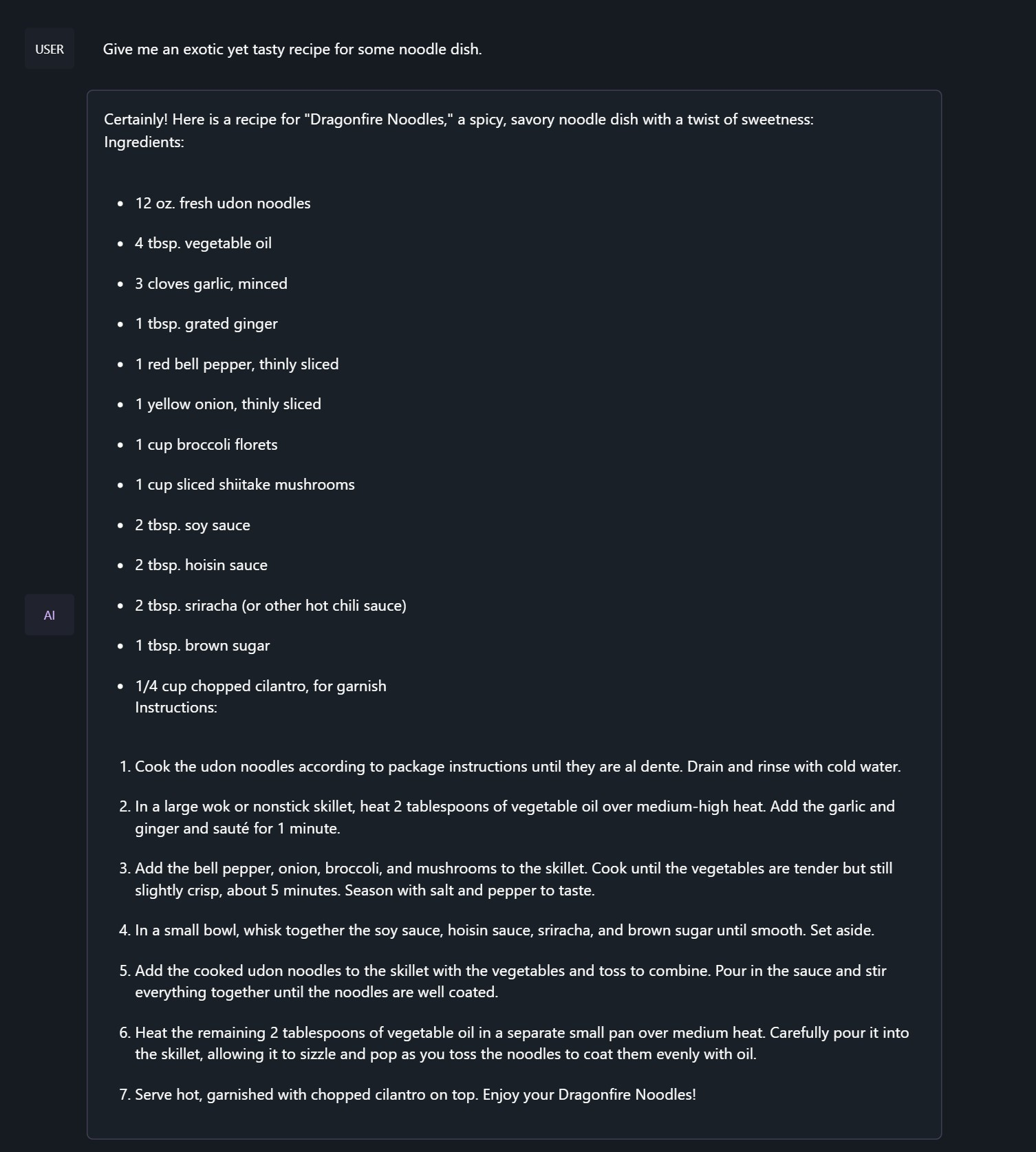This screenshot has width=1036, height=1152.
Task: Click the "3 cloves garlic, minced" ingredient
Action: coord(211,284)
